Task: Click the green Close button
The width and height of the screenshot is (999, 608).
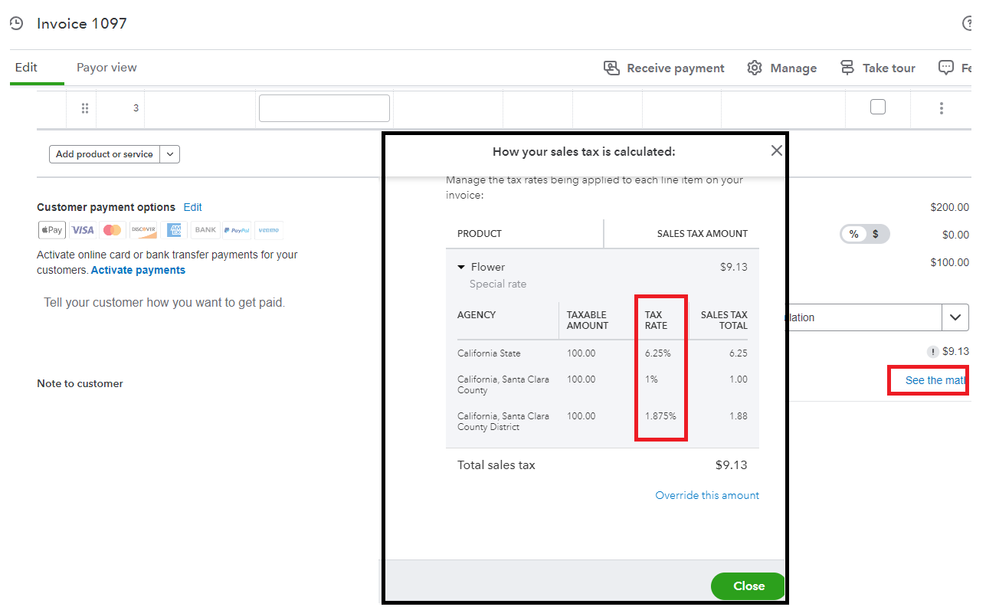Action: (748, 586)
